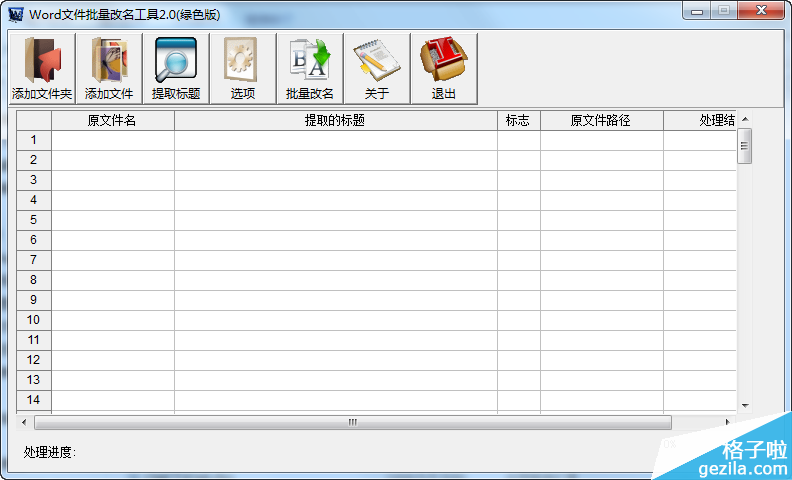This screenshot has height=480, width=792.
Task: Select row header 6
Action: pyautogui.click(x=34, y=240)
